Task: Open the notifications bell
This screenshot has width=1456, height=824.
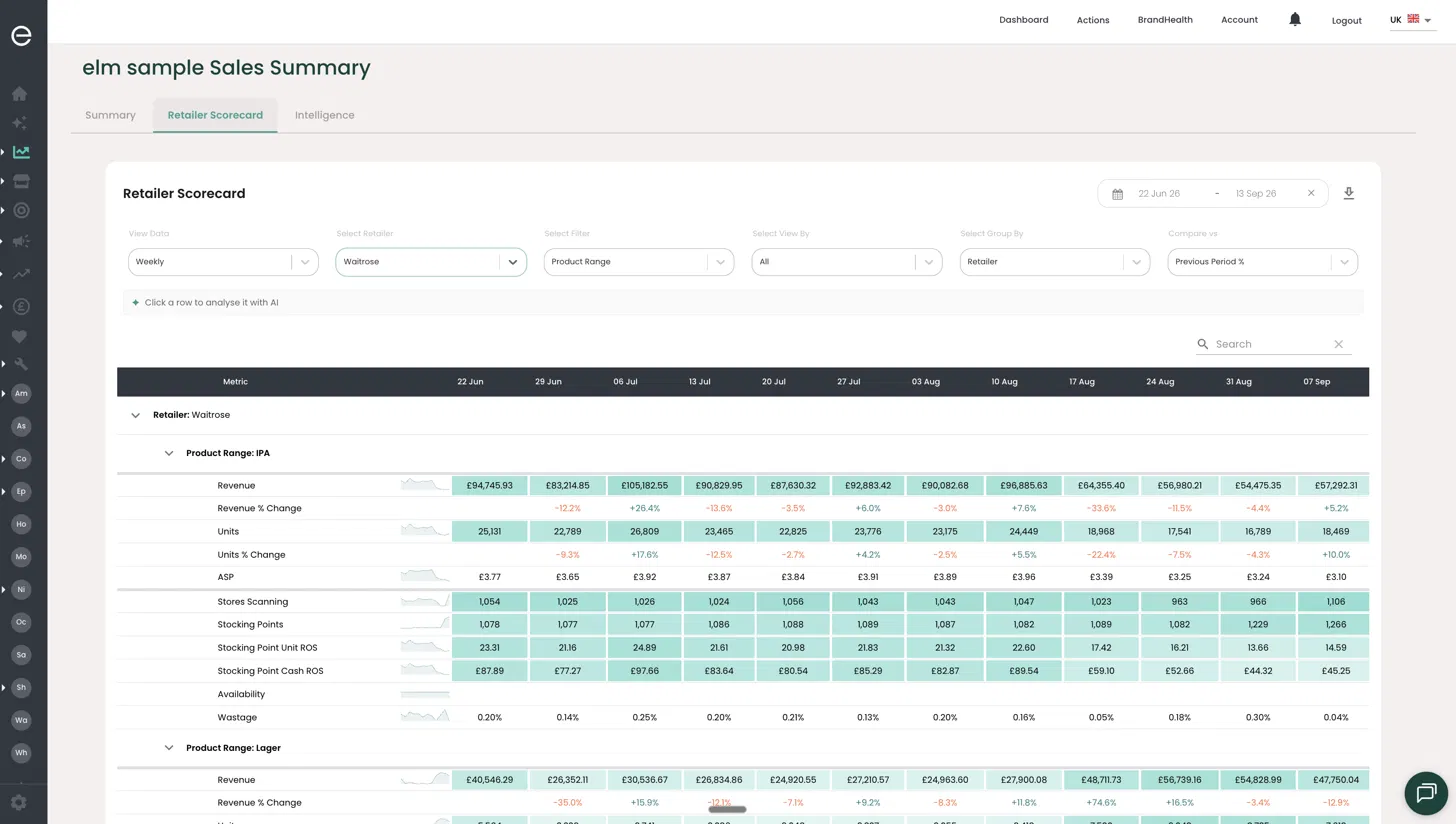Action: click(x=1295, y=20)
